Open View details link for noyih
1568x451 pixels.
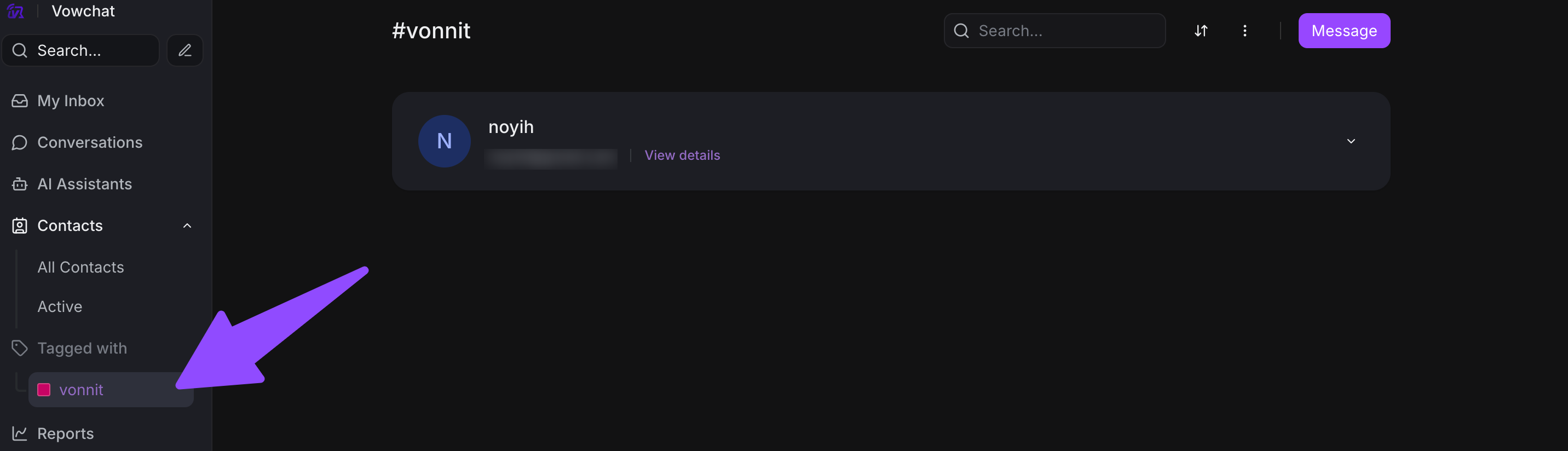(682, 155)
